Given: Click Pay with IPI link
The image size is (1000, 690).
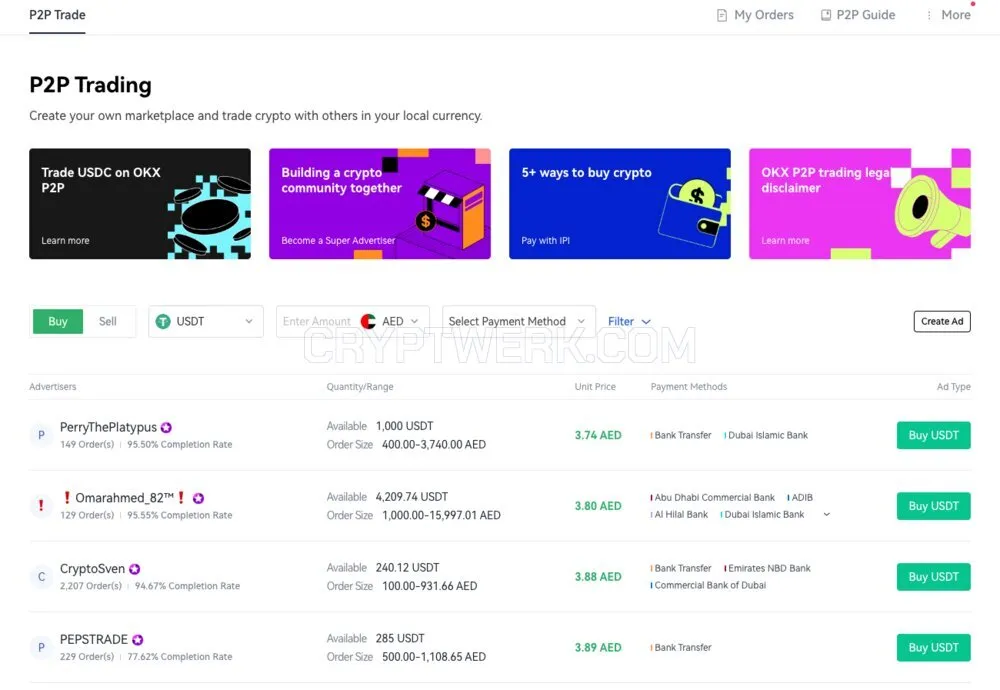Looking at the screenshot, I should pos(545,240).
